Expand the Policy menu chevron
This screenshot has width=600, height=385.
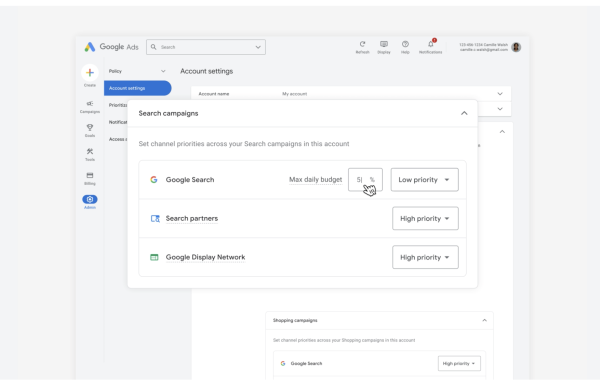point(163,71)
